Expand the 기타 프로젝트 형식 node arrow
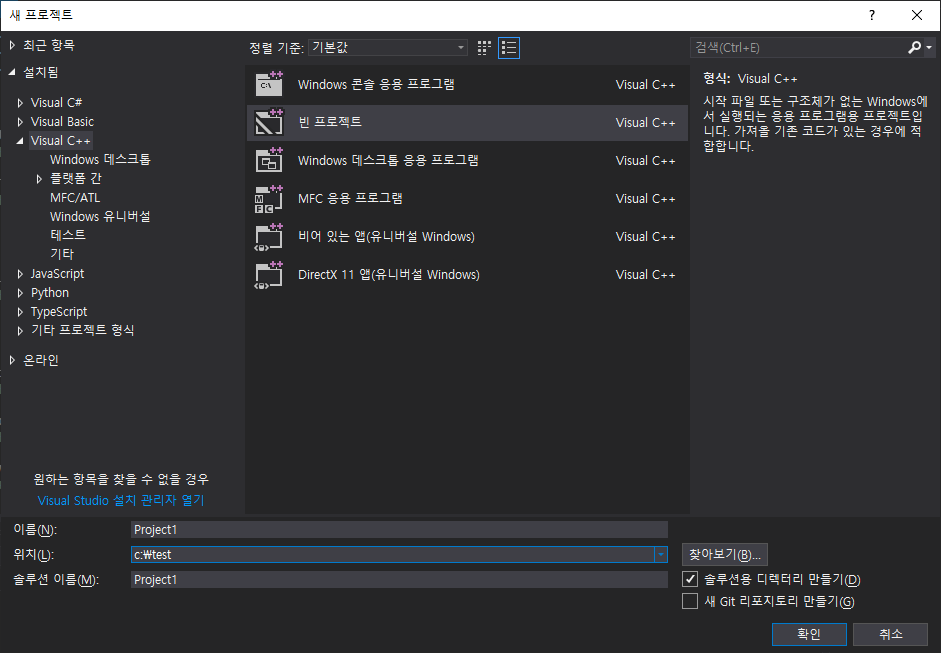This screenshot has height=653, width=941. click(x=20, y=331)
